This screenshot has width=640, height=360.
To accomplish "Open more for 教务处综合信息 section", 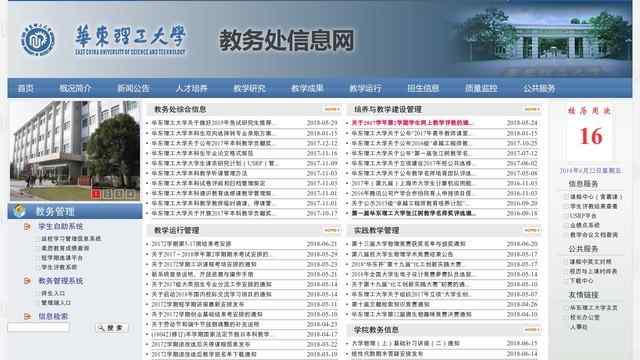I will click(x=331, y=109).
